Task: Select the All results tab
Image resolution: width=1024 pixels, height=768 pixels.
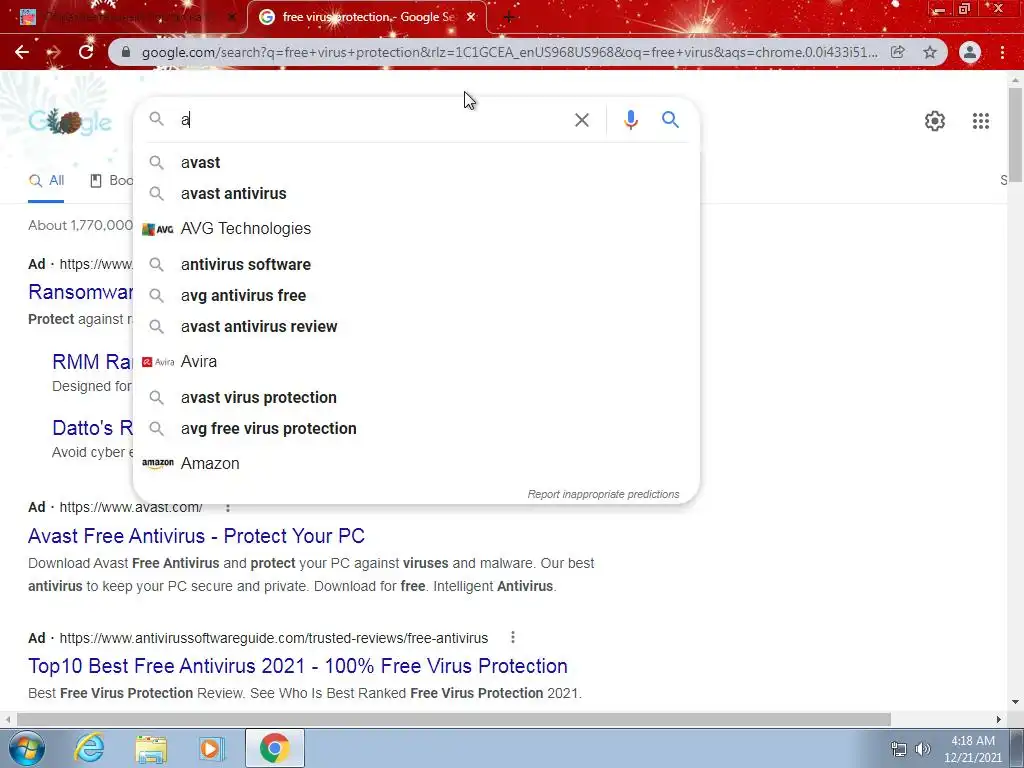Action: click(46, 181)
